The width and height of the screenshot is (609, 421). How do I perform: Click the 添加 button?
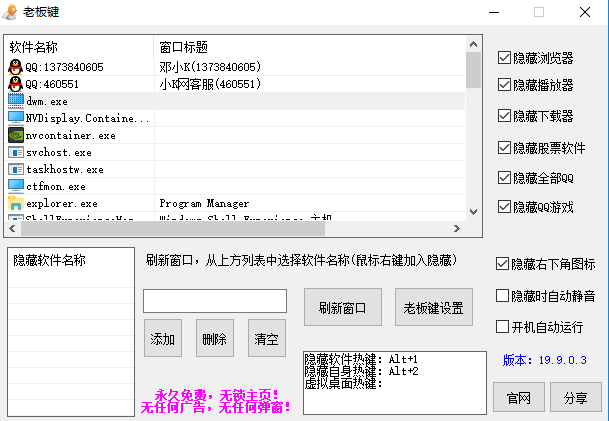coord(163,338)
